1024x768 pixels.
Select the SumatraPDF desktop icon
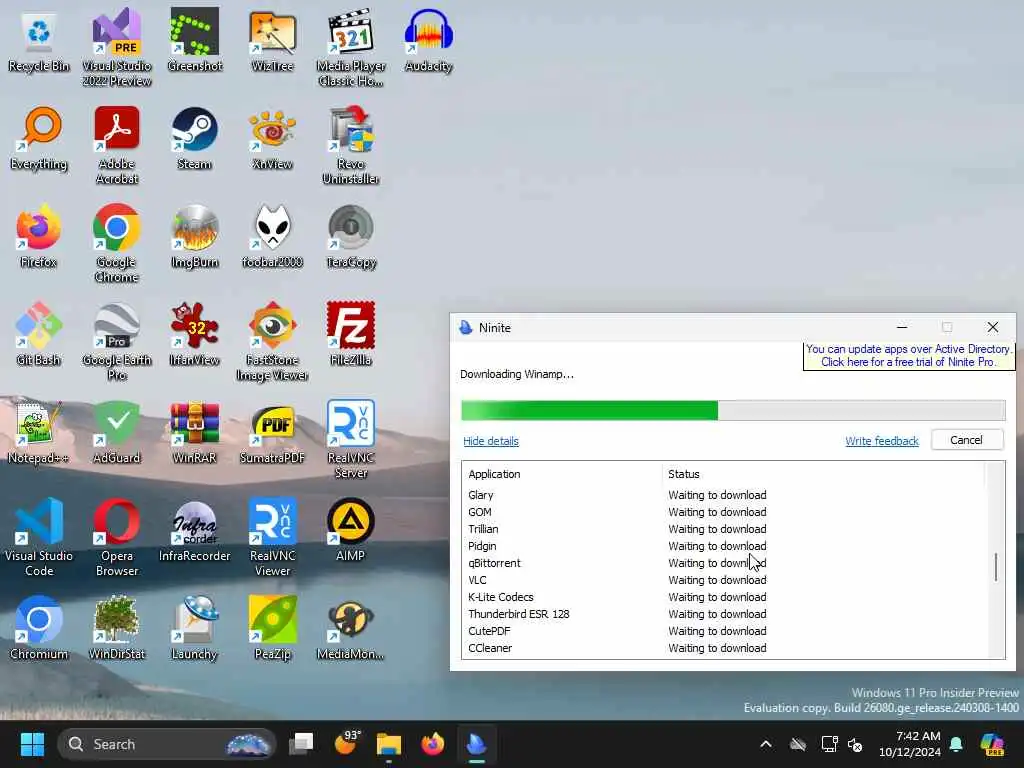272,433
